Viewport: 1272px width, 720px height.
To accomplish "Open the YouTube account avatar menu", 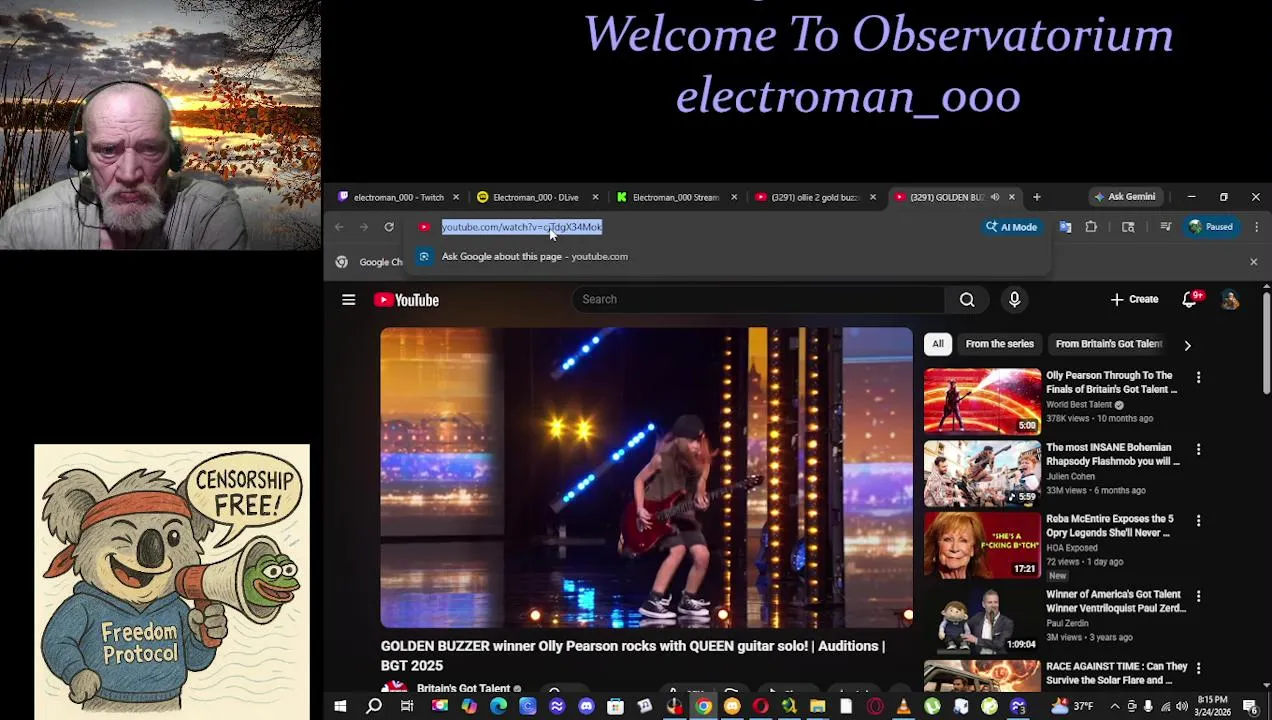I will pyautogui.click(x=1230, y=299).
